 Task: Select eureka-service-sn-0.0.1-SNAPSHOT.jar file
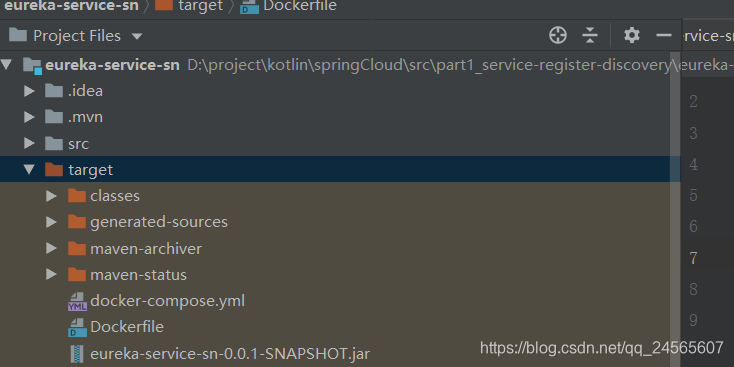(230, 353)
